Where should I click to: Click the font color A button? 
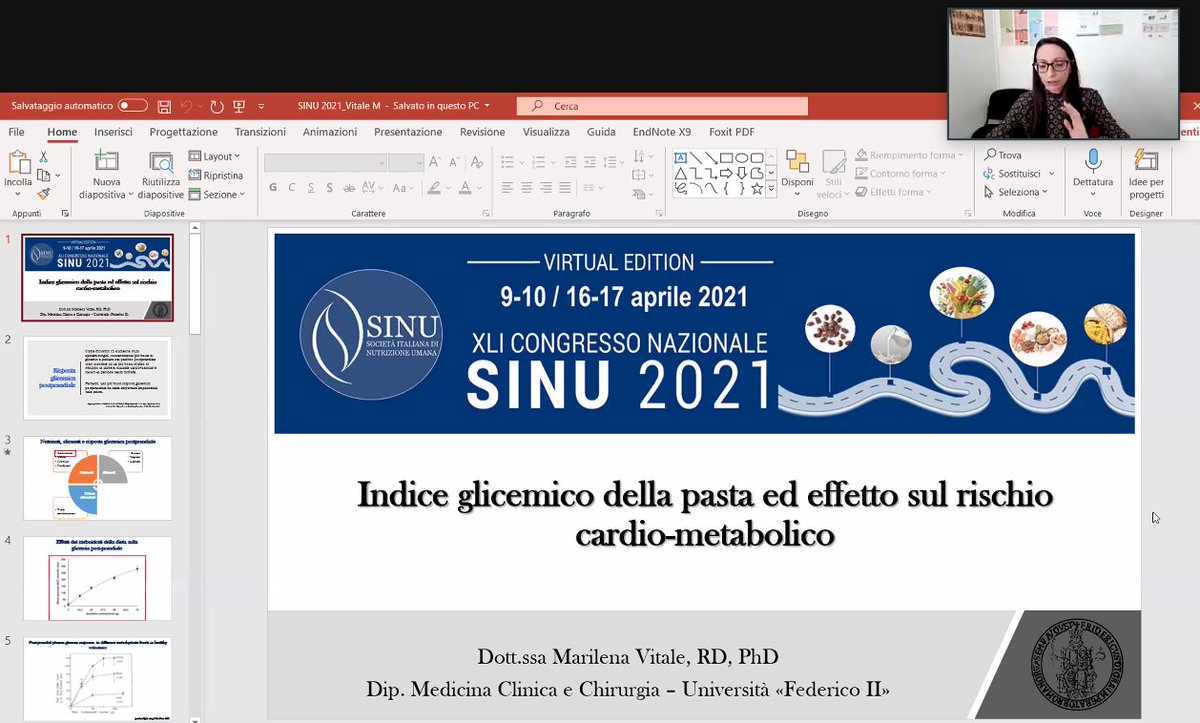click(x=465, y=187)
